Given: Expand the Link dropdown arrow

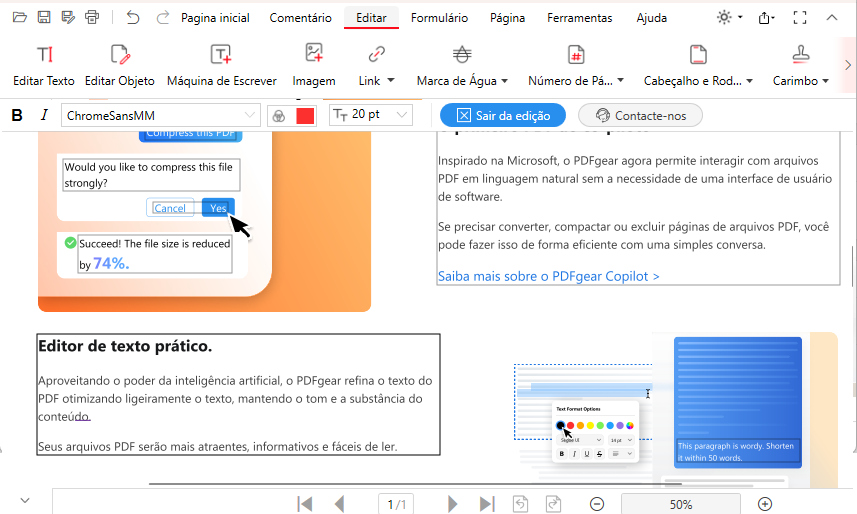Looking at the screenshot, I should 391,80.
